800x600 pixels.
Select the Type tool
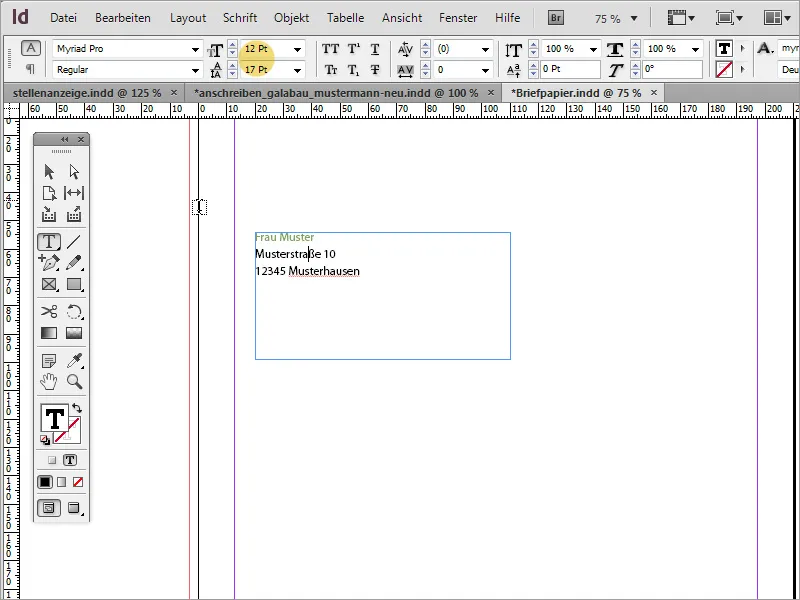[x=48, y=242]
